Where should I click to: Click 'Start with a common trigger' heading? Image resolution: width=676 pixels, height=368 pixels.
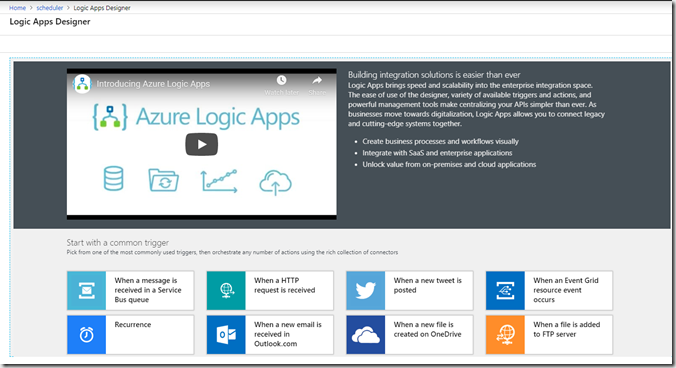point(117,243)
